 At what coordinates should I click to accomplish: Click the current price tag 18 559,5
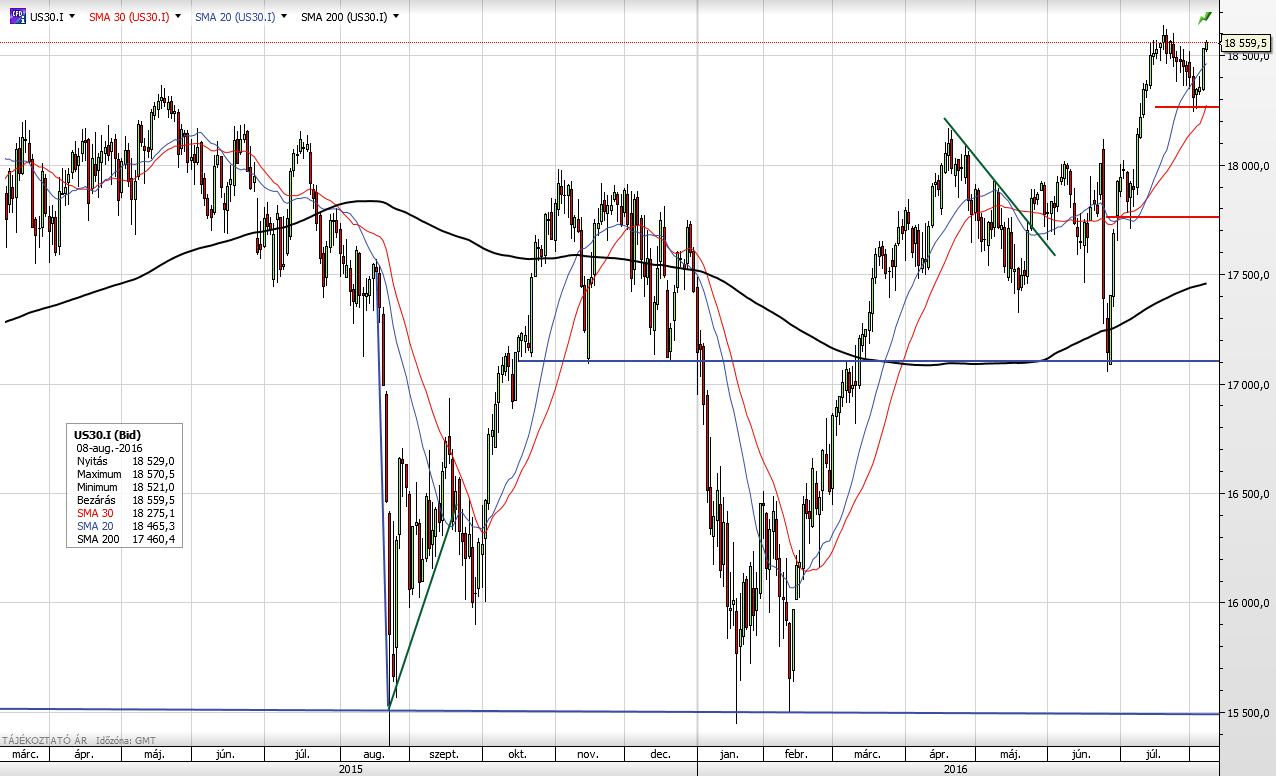1246,43
